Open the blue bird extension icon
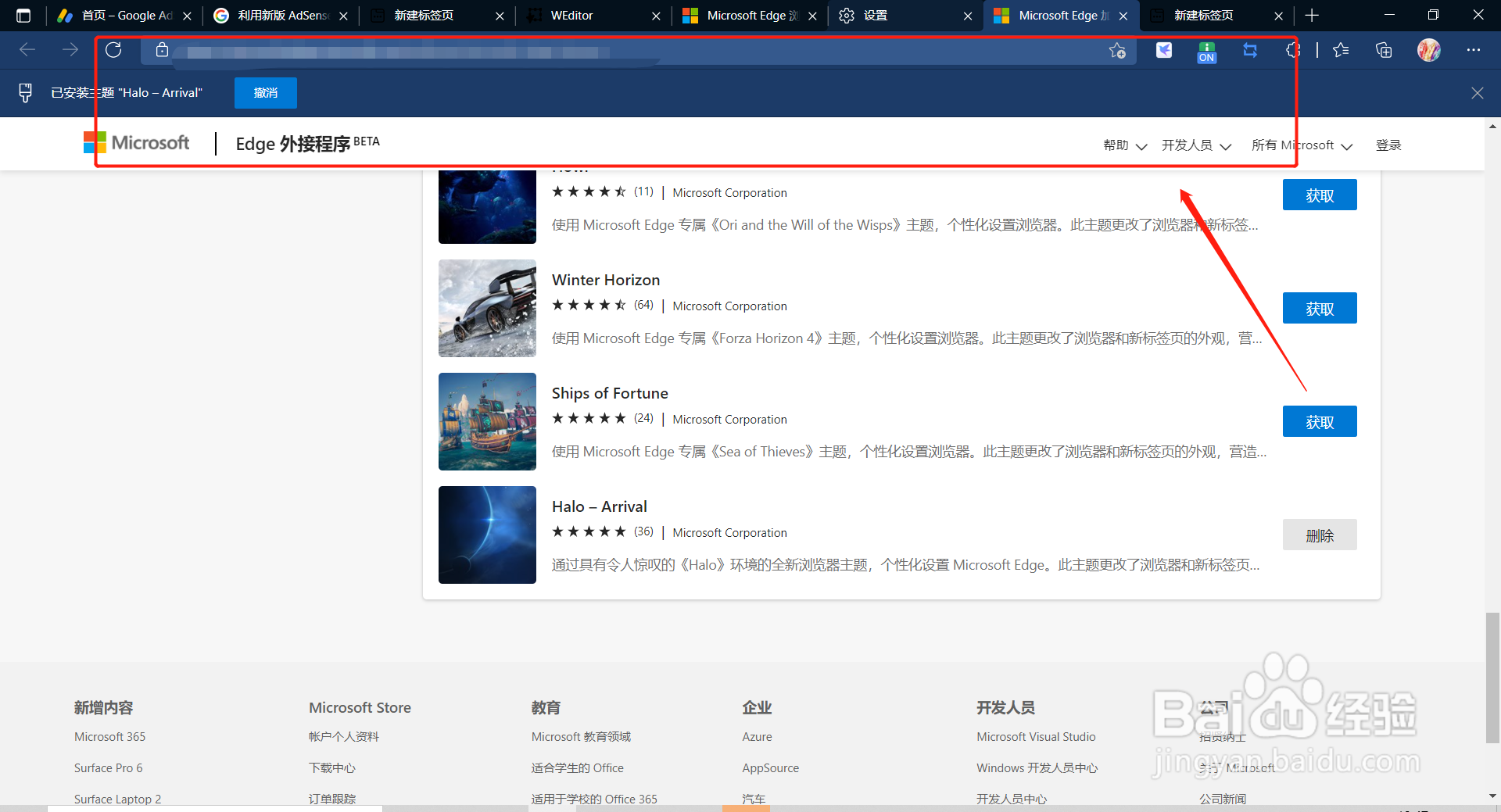The height and width of the screenshot is (812, 1501). click(1164, 50)
